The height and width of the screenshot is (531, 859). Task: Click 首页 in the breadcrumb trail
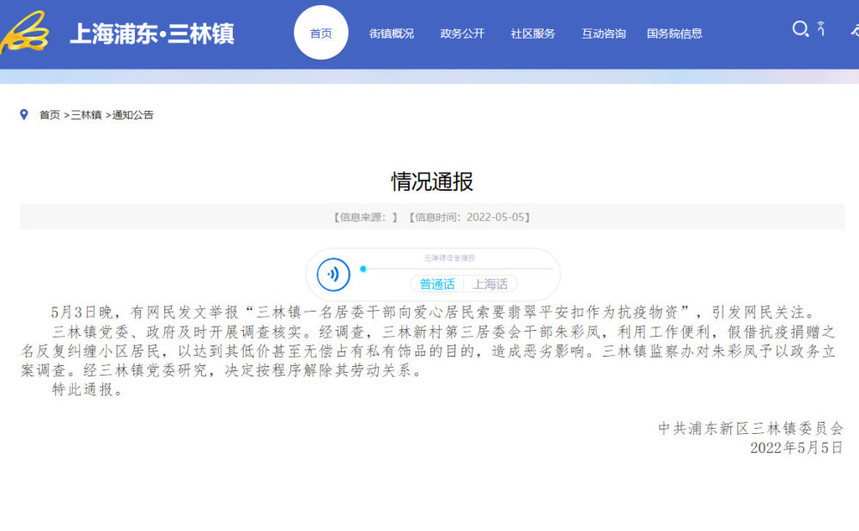pyautogui.click(x=49, y=115)
